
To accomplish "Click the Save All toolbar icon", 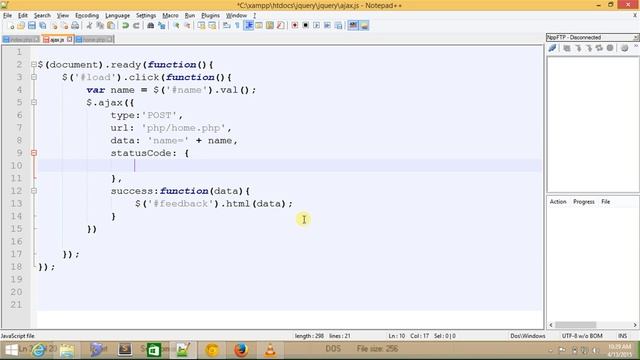I will coord(42,26).
